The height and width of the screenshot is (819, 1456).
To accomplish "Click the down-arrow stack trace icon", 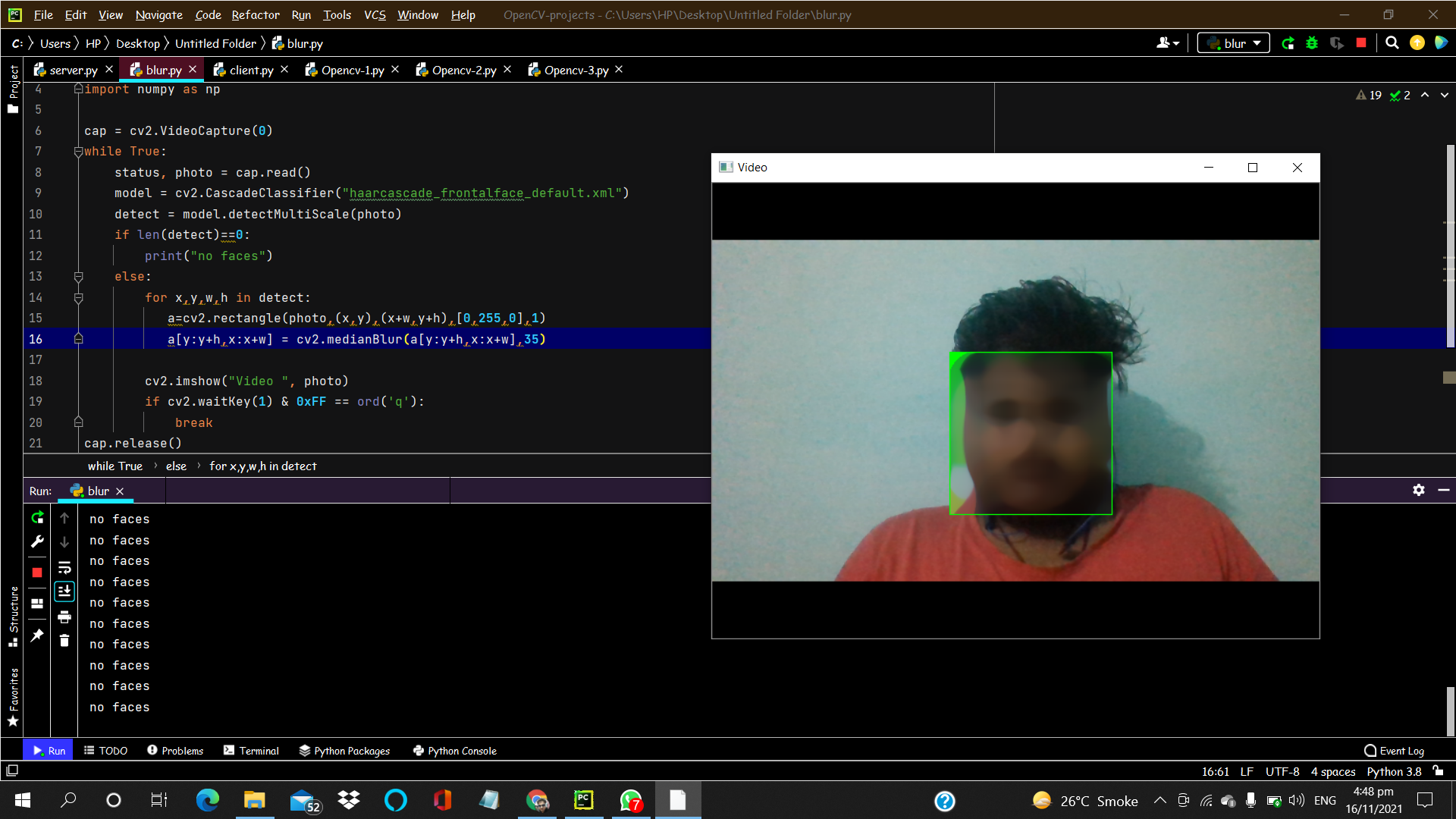I will pyautogui.click(x=64, y=541).
